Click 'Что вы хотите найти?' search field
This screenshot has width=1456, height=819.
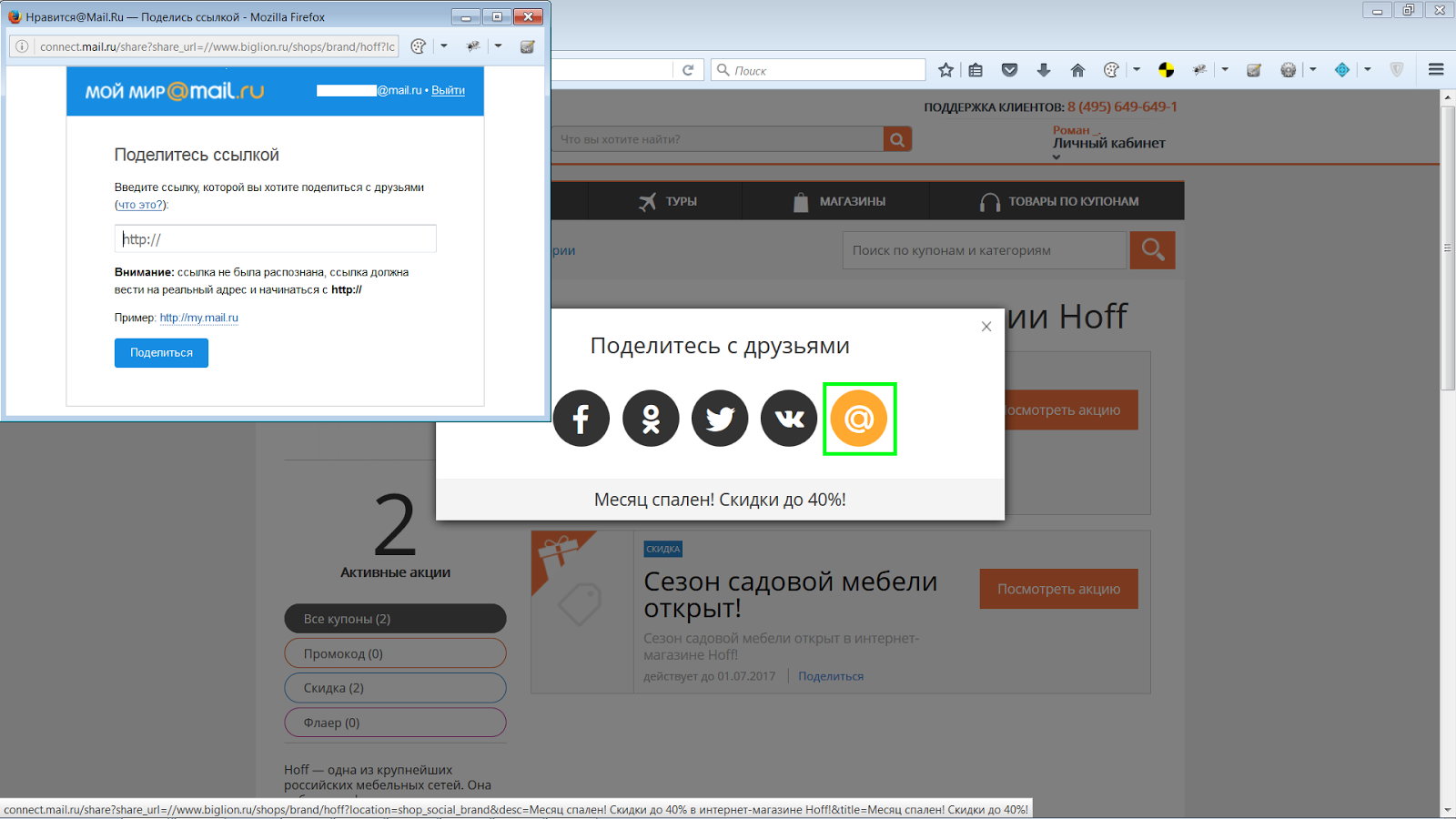click(717, 139)
